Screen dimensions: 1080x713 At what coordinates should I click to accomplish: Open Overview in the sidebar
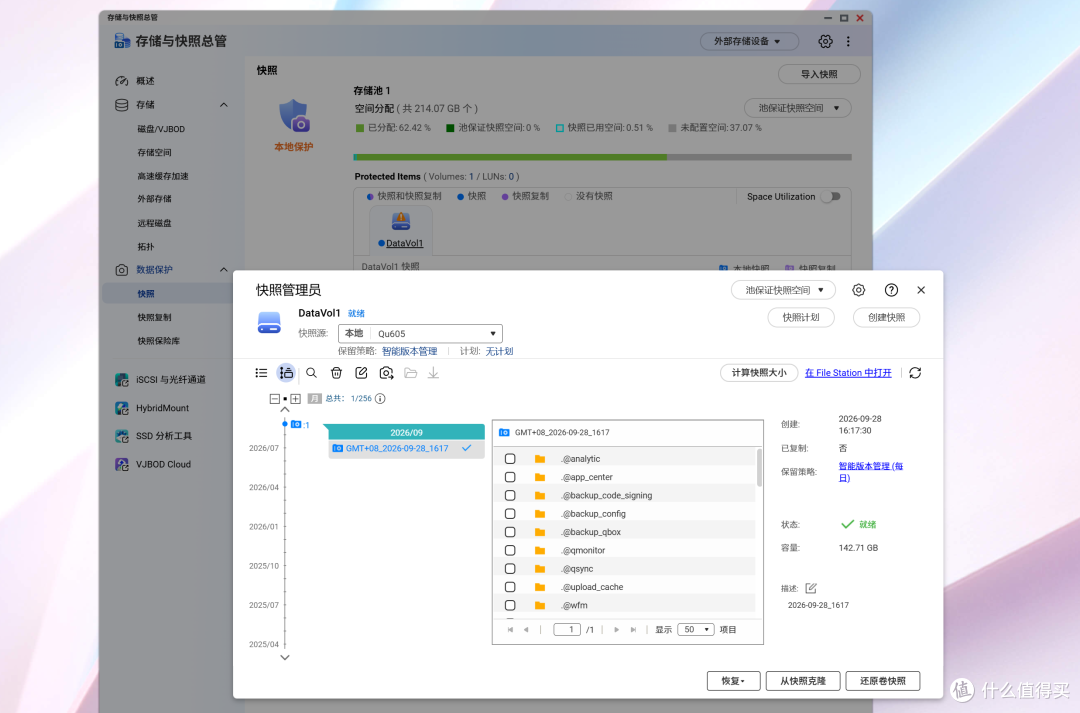145,81
